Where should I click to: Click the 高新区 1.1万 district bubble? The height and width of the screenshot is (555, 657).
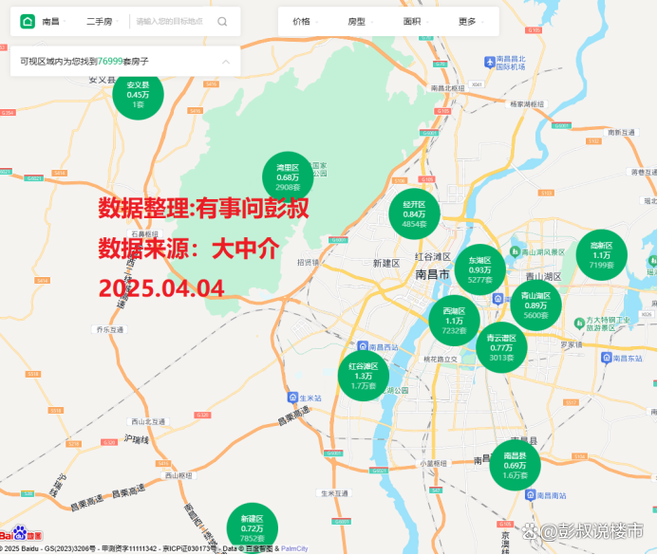click(602, 255)
